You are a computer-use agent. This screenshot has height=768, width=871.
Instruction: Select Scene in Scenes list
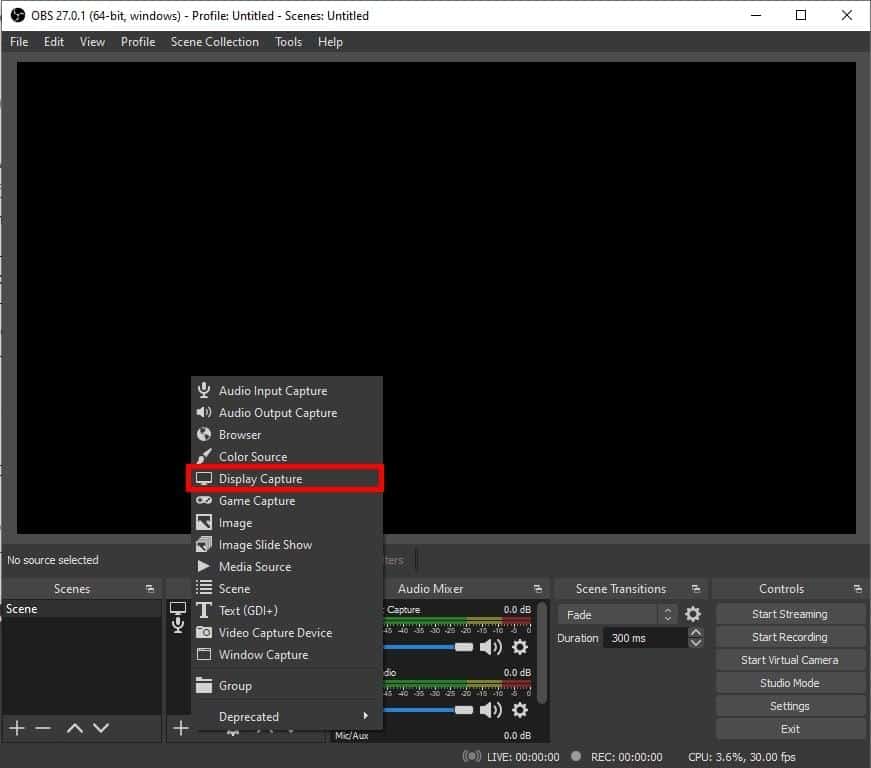pos(82,609)
